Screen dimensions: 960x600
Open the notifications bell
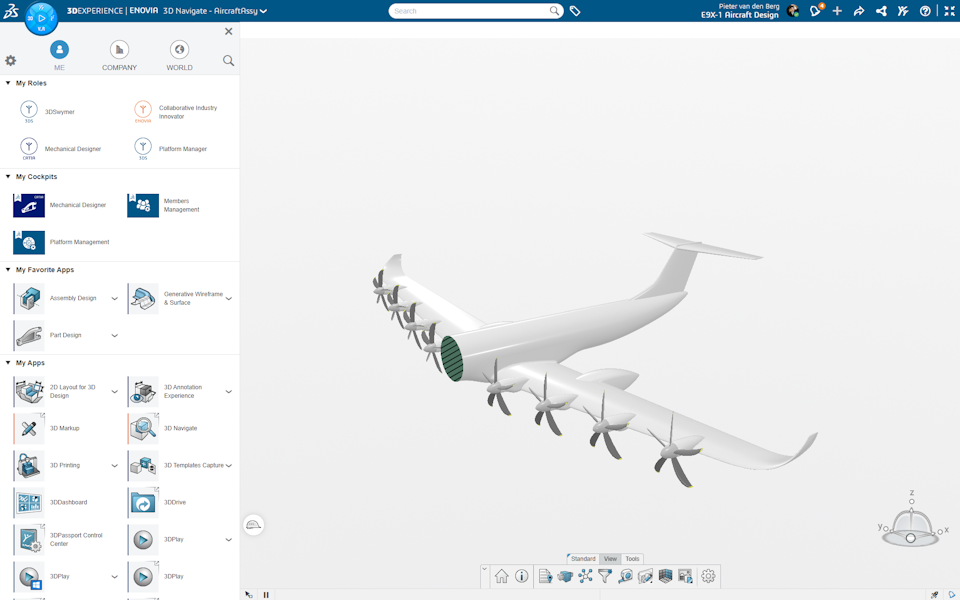point(815,11)
